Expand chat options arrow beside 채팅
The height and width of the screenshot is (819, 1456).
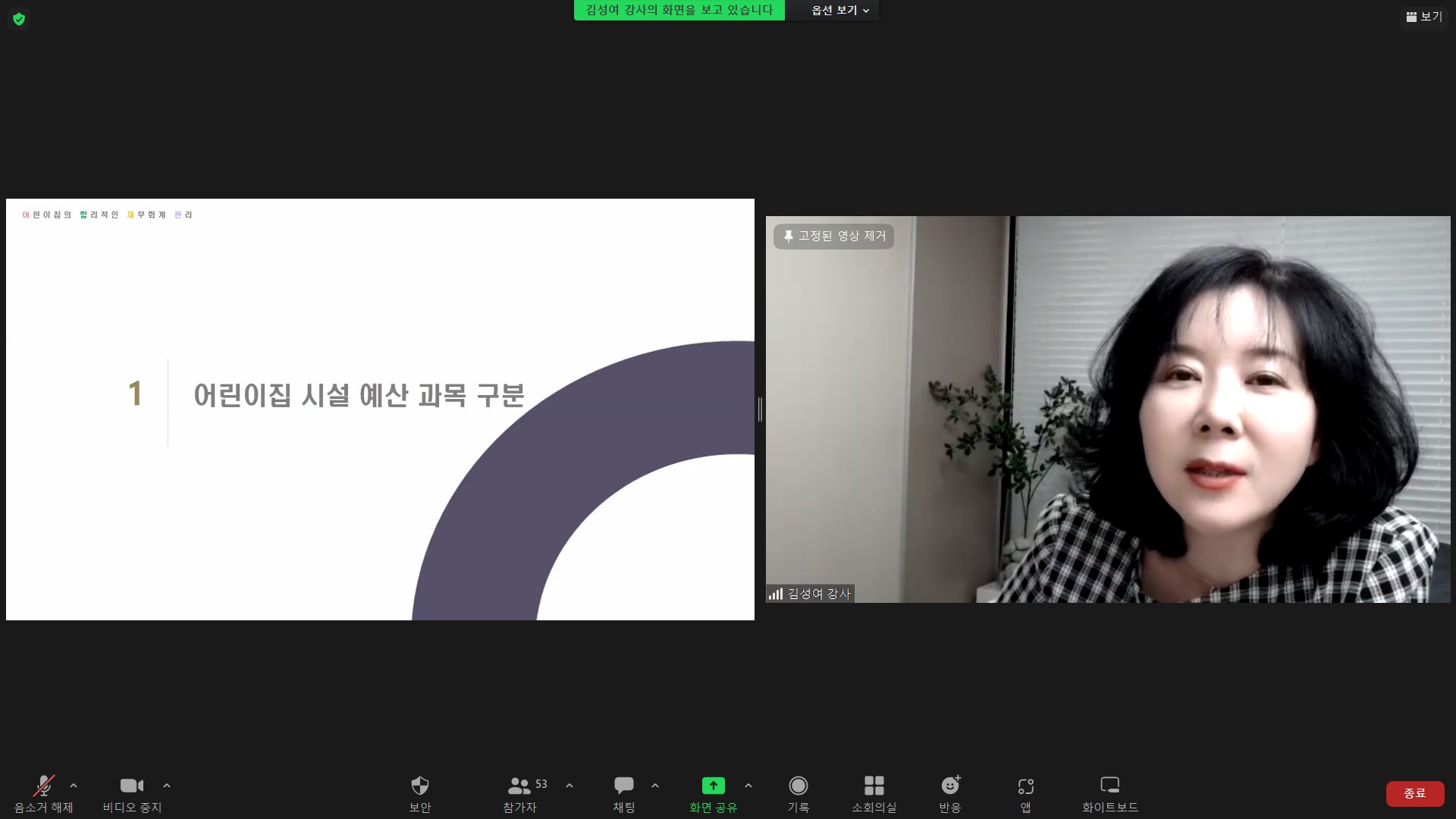655,786
